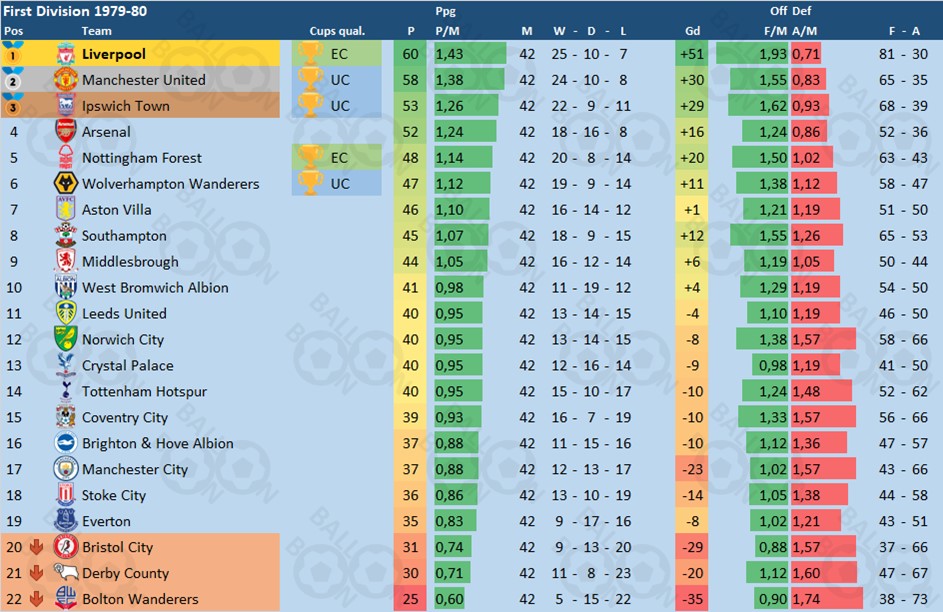Screen dimensions: 943x612
Task: Select the Ppg column header
Action: (x=446, y=11)
